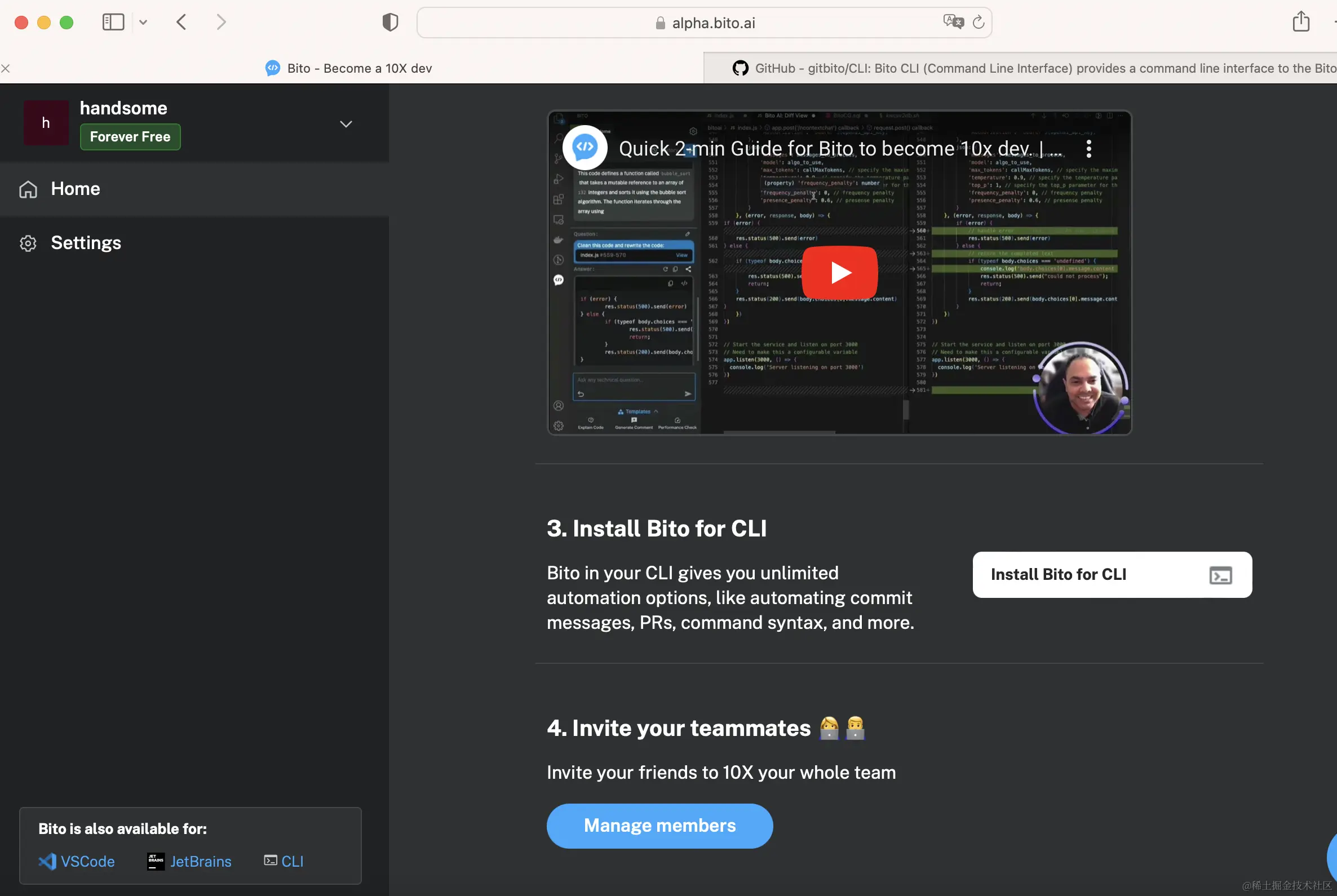Image resolution: width=1337 pixels, height=896 pixels.
Task: Reload the page with refresh icon
Action: tap(978, 23)
